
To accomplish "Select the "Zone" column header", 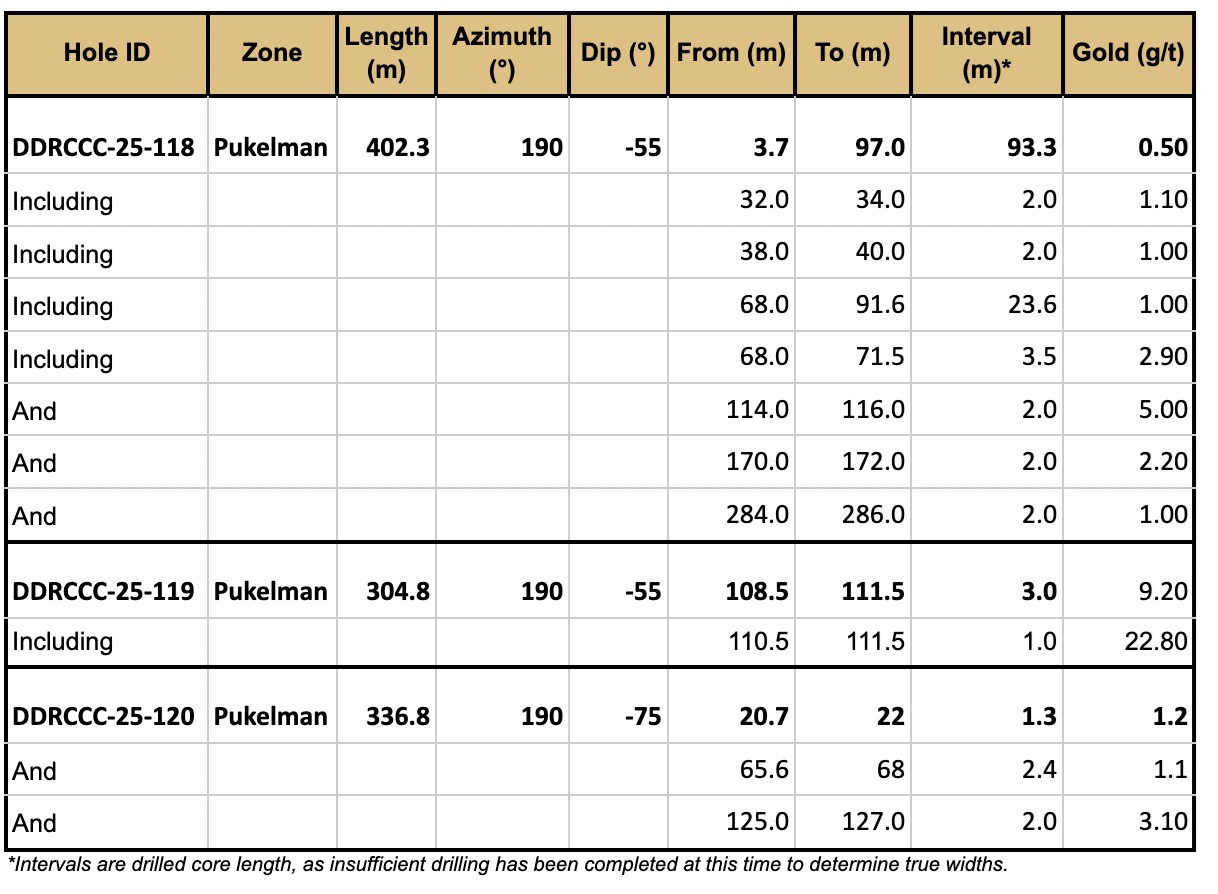I will point(271,53).
